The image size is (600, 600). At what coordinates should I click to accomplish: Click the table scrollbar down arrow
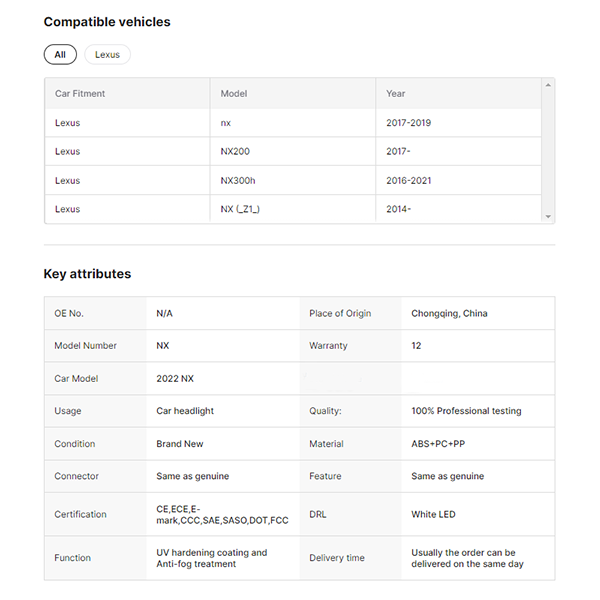548,217
